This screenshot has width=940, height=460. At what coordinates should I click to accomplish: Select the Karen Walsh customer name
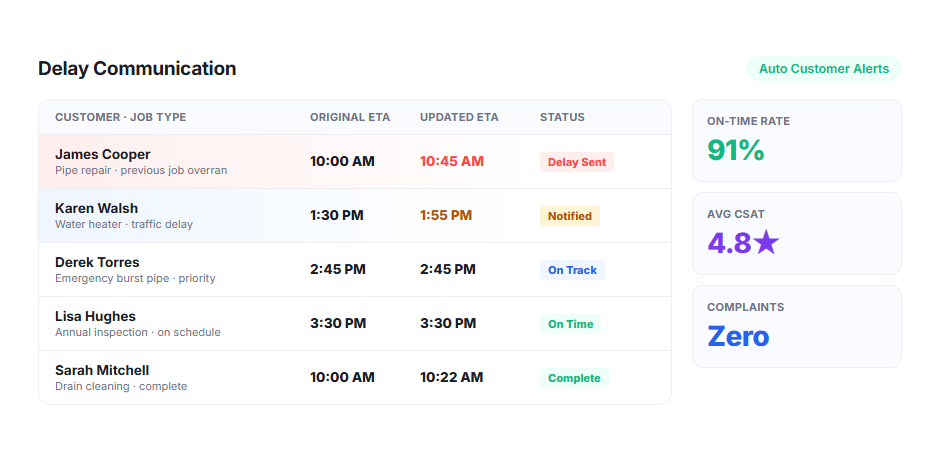pyautogui.click(x=97, y=208)
